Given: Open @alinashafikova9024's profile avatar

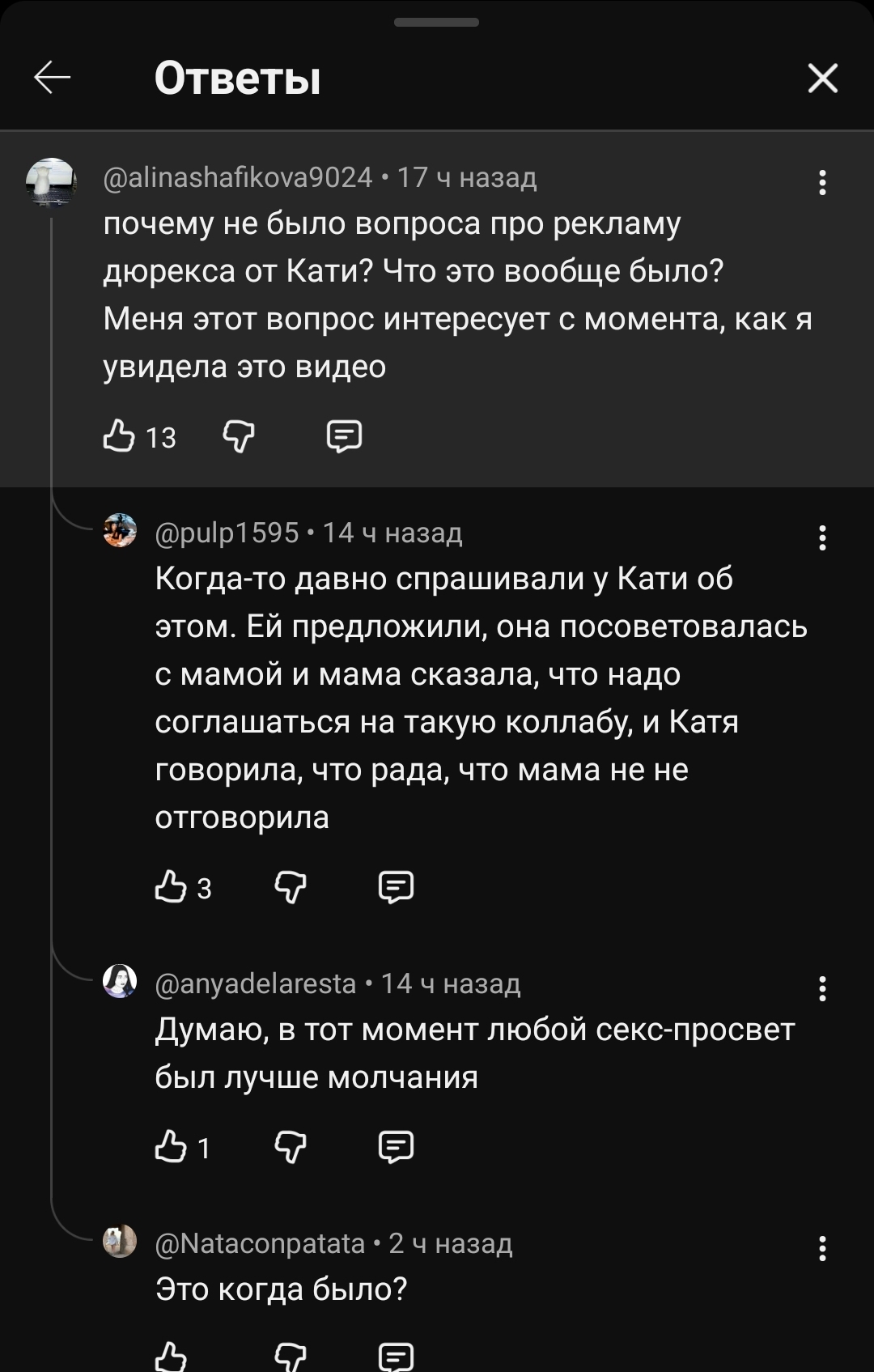Looking at the screenshot, I should click(52, 182).
